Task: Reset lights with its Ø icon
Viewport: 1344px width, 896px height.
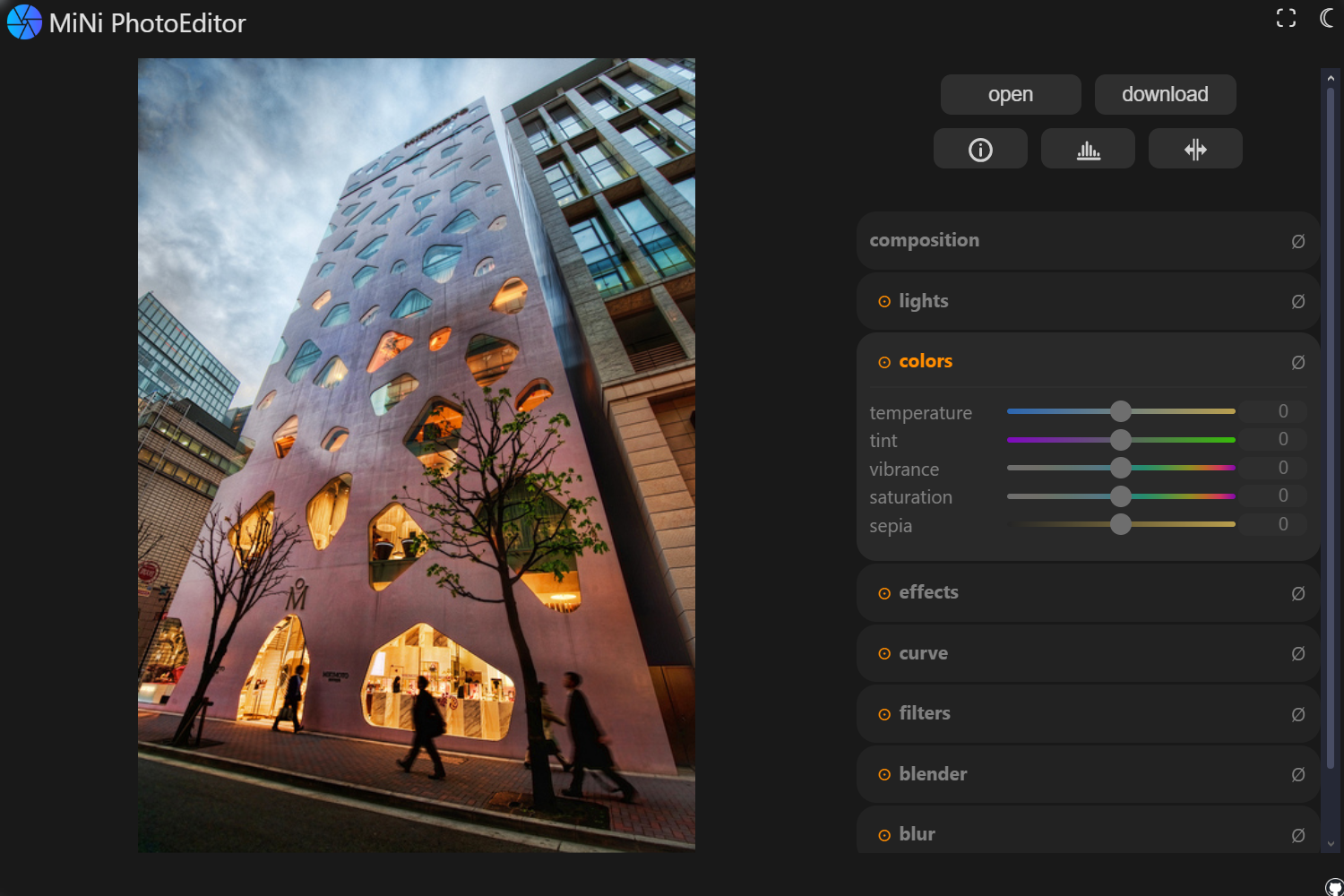Action: (x=1297, y=302)
